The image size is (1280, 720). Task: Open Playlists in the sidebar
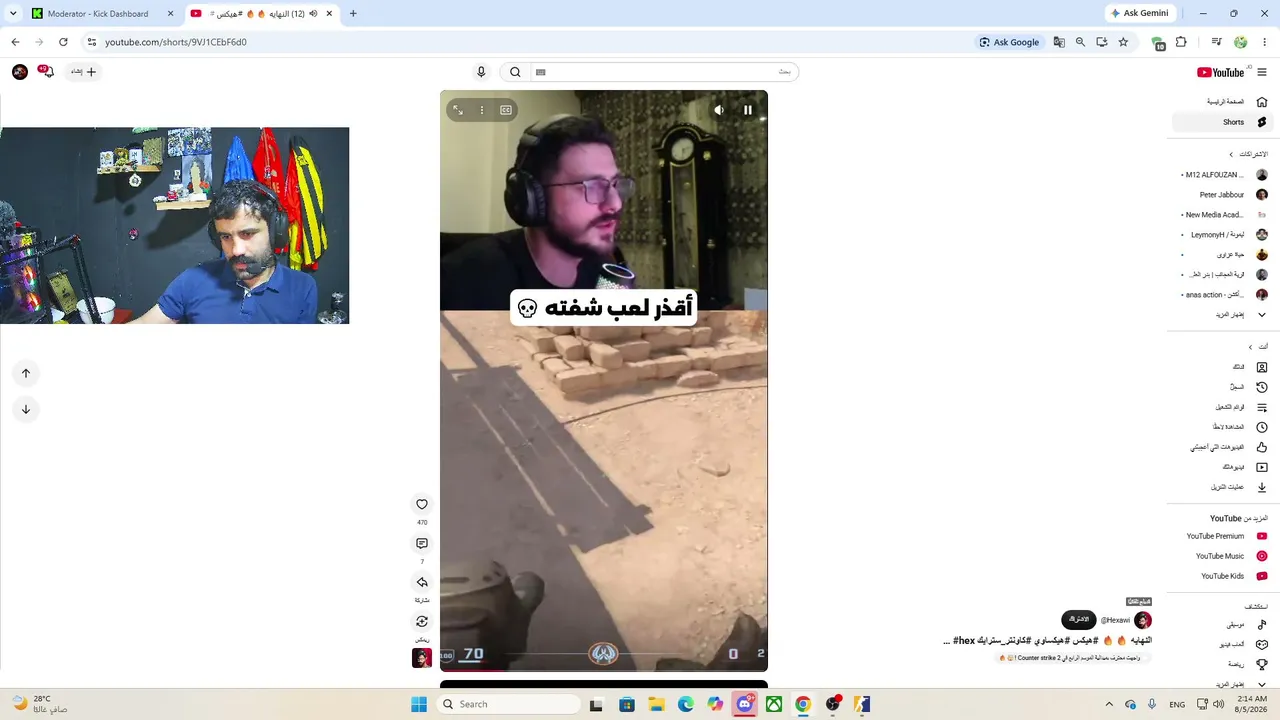[1223, 407]
